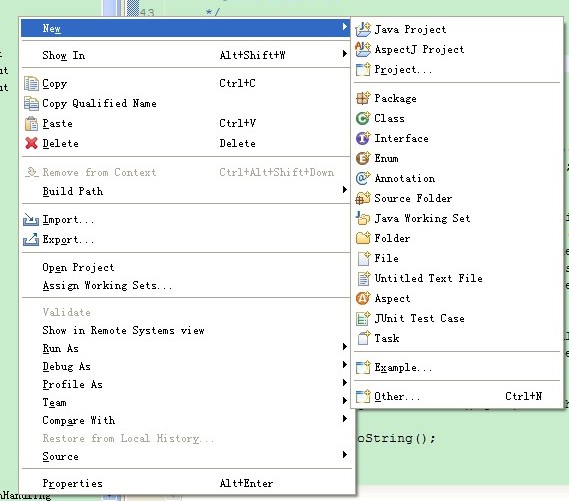Expand the Build Path submenu arrow

point(344,189)
